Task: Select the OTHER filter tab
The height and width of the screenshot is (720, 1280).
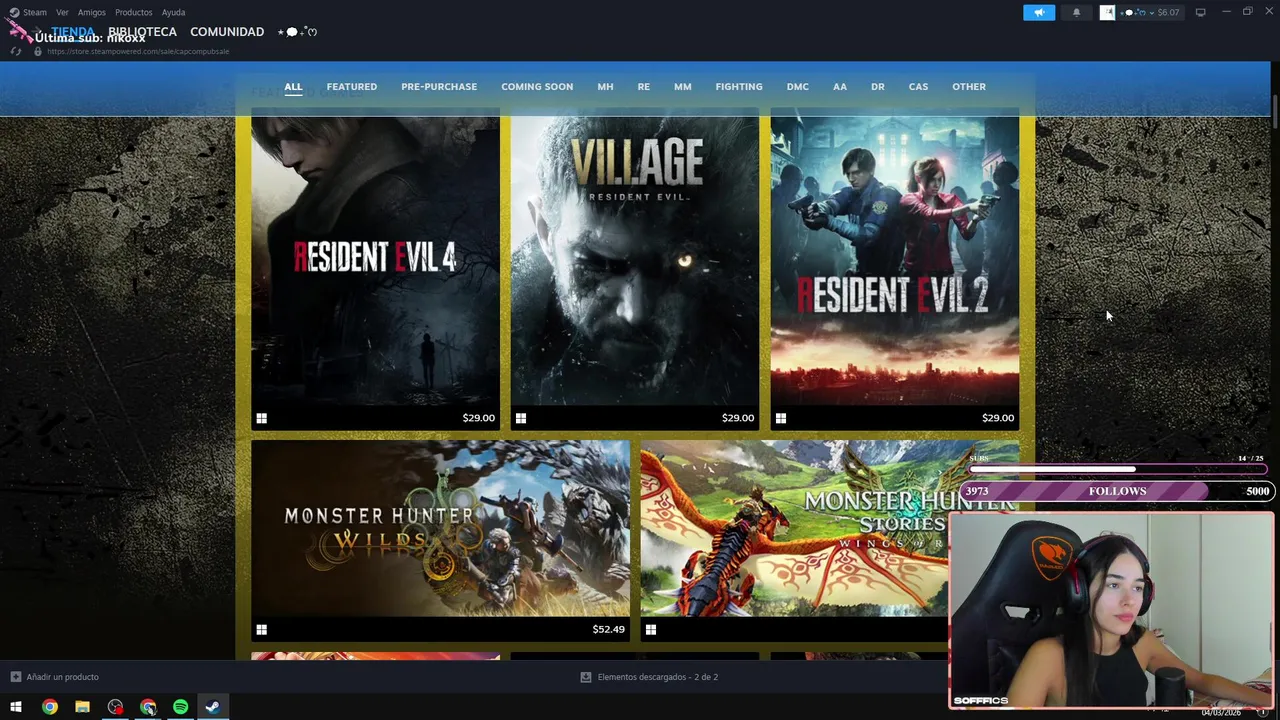Action: (x=969, y=87)
